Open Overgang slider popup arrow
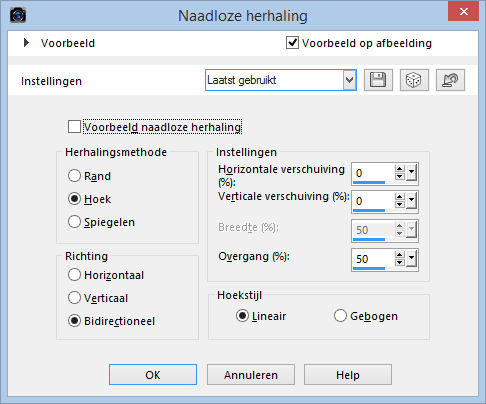Viewport: 486px width, 404px height. pos(411,259)
